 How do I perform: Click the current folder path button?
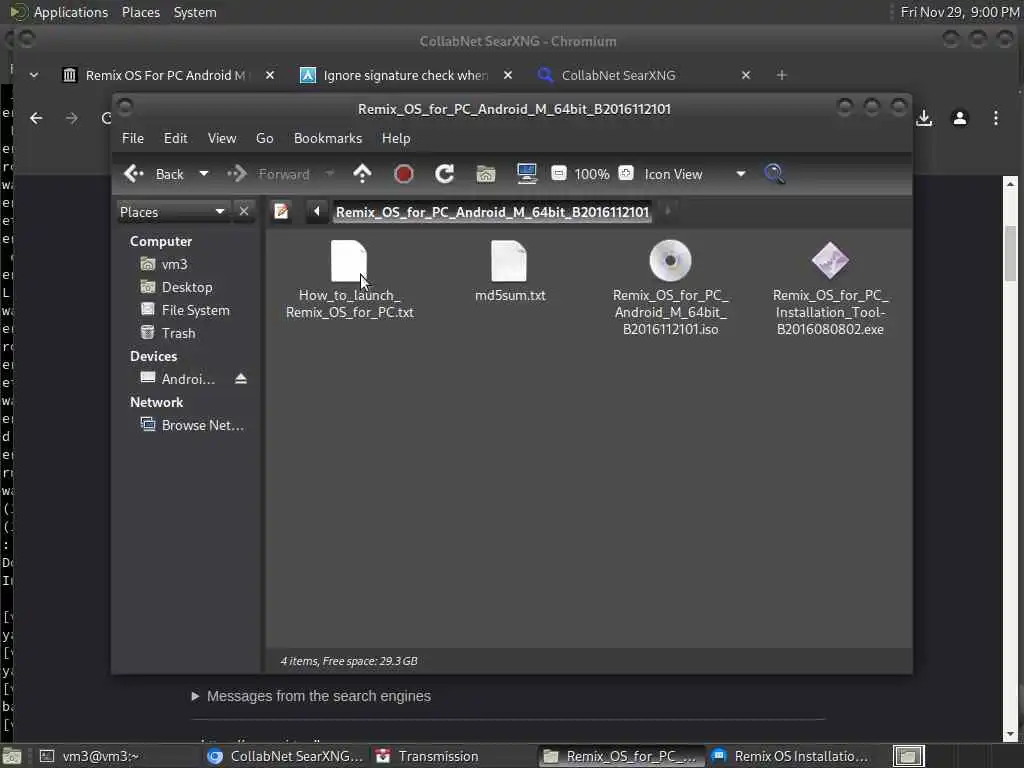492,212
